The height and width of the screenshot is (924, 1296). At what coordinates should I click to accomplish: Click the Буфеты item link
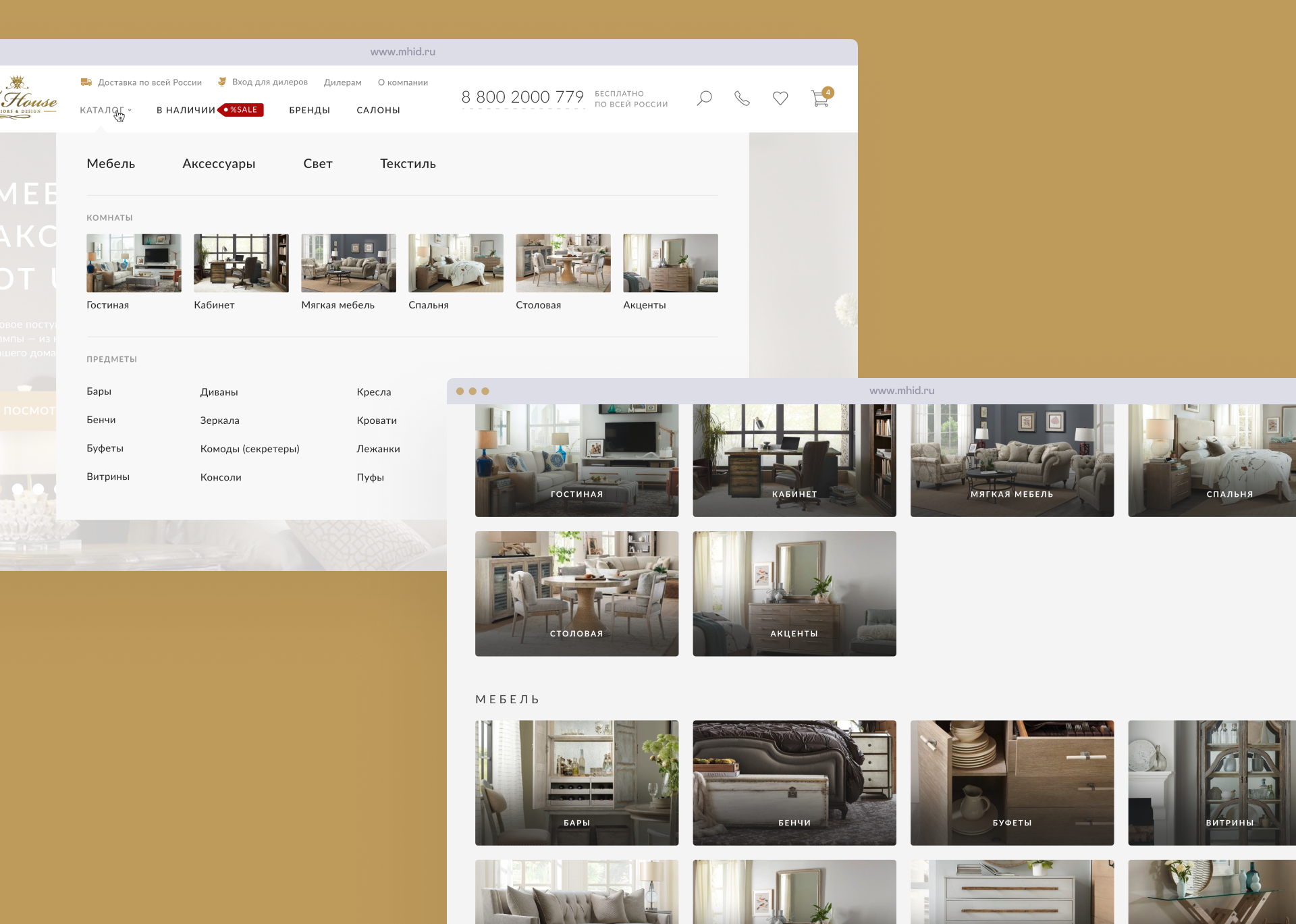pos(105,448)
